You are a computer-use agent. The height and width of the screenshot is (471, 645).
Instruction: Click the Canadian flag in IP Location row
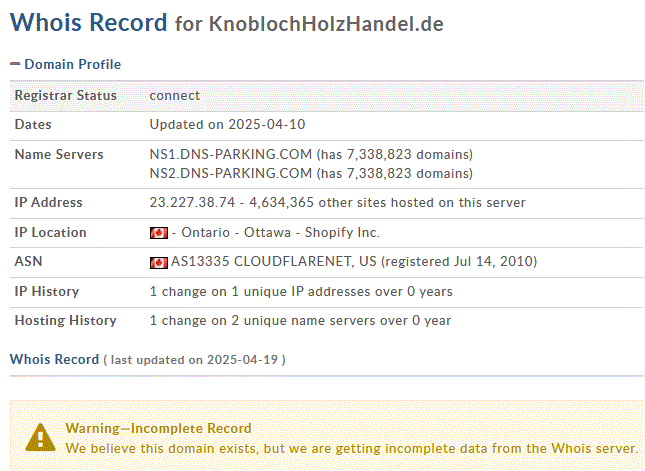coord(159,233)
